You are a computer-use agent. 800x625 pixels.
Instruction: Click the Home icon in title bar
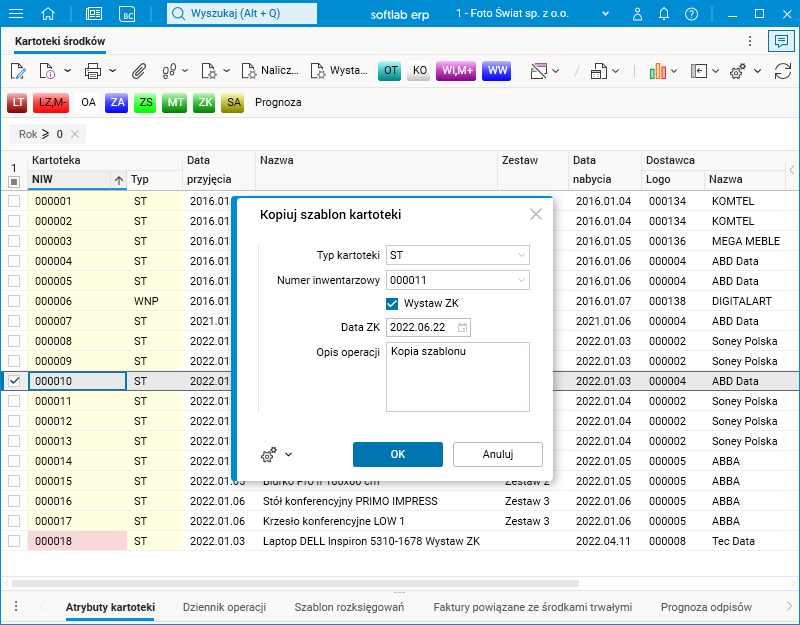click(48, 14)
